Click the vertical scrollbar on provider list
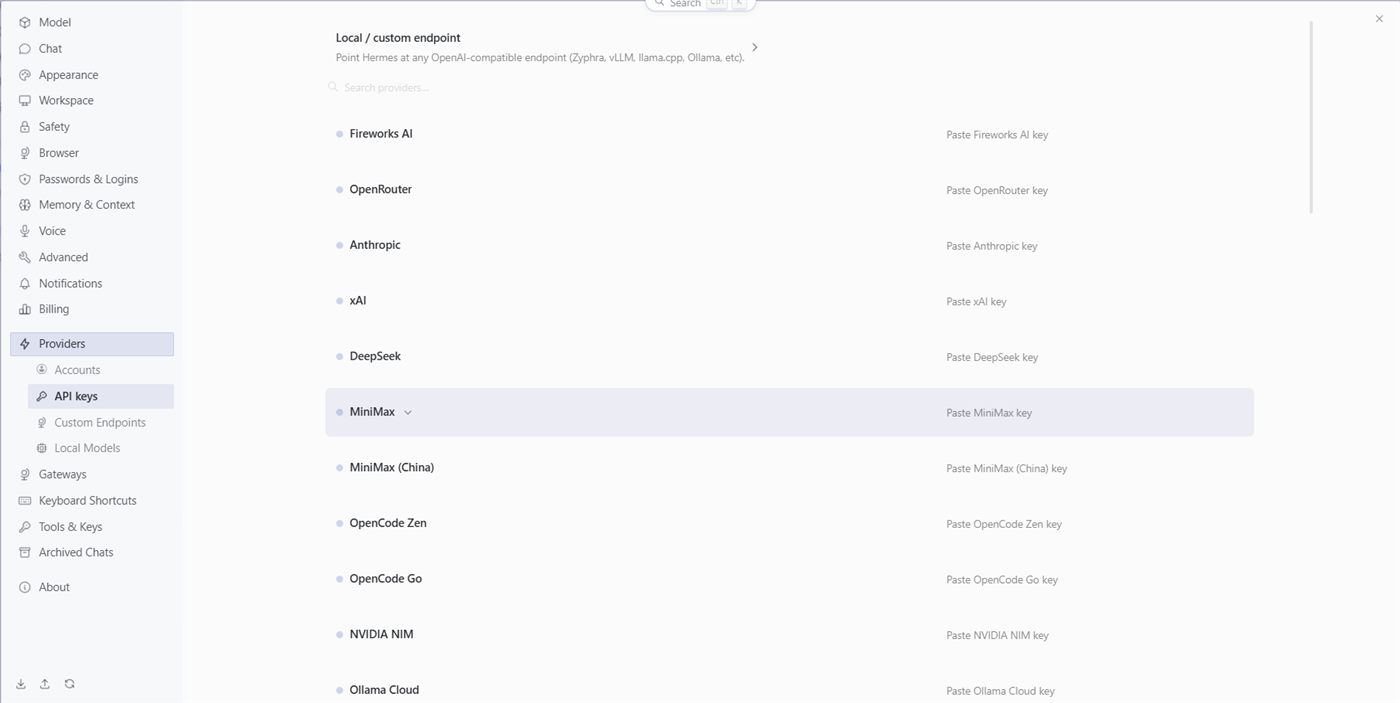Viewport: 1400px width, 703px height. 1311,118
